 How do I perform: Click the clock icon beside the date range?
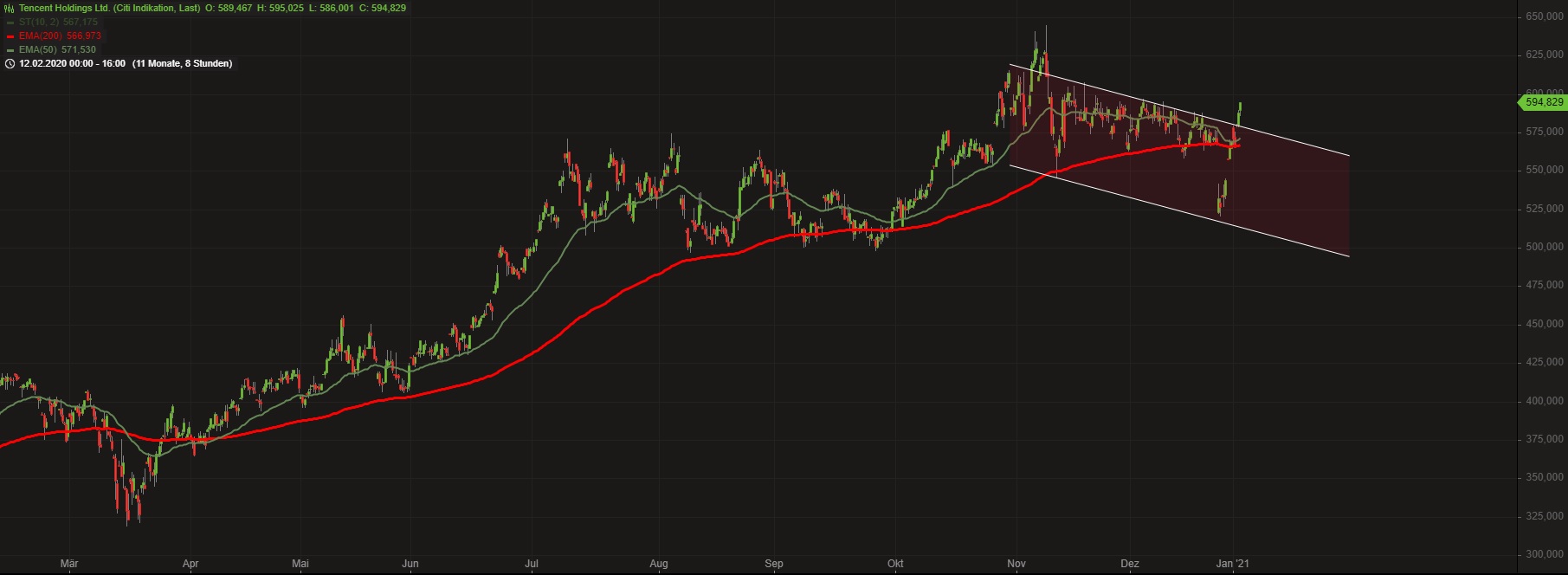click(x=10, y=64)
